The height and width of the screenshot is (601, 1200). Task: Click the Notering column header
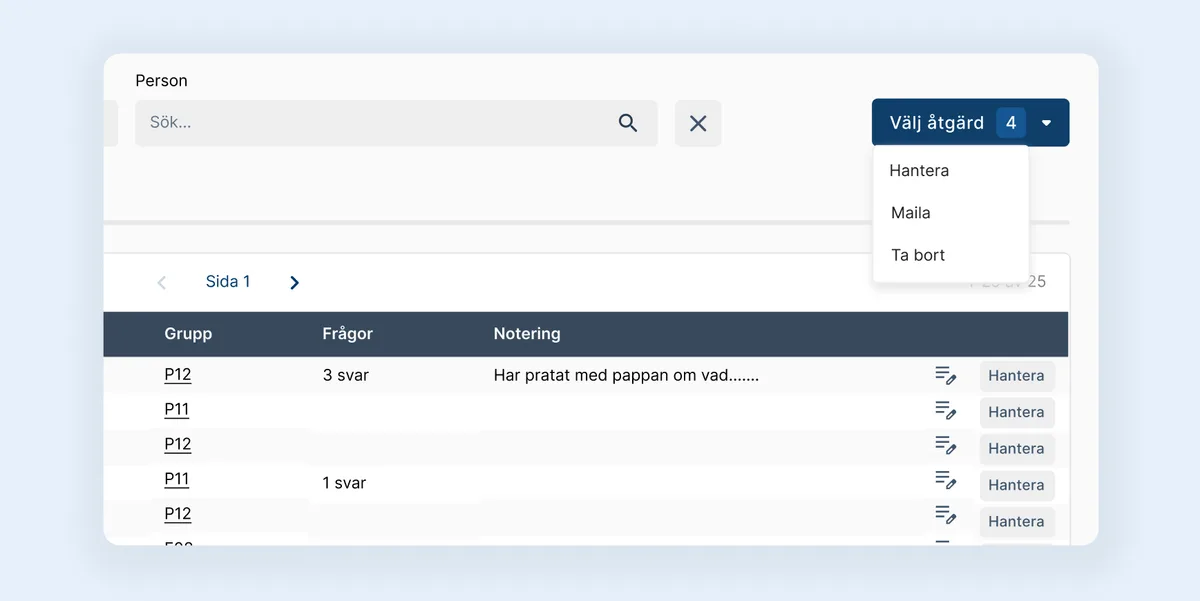click(x=527, y=334)
